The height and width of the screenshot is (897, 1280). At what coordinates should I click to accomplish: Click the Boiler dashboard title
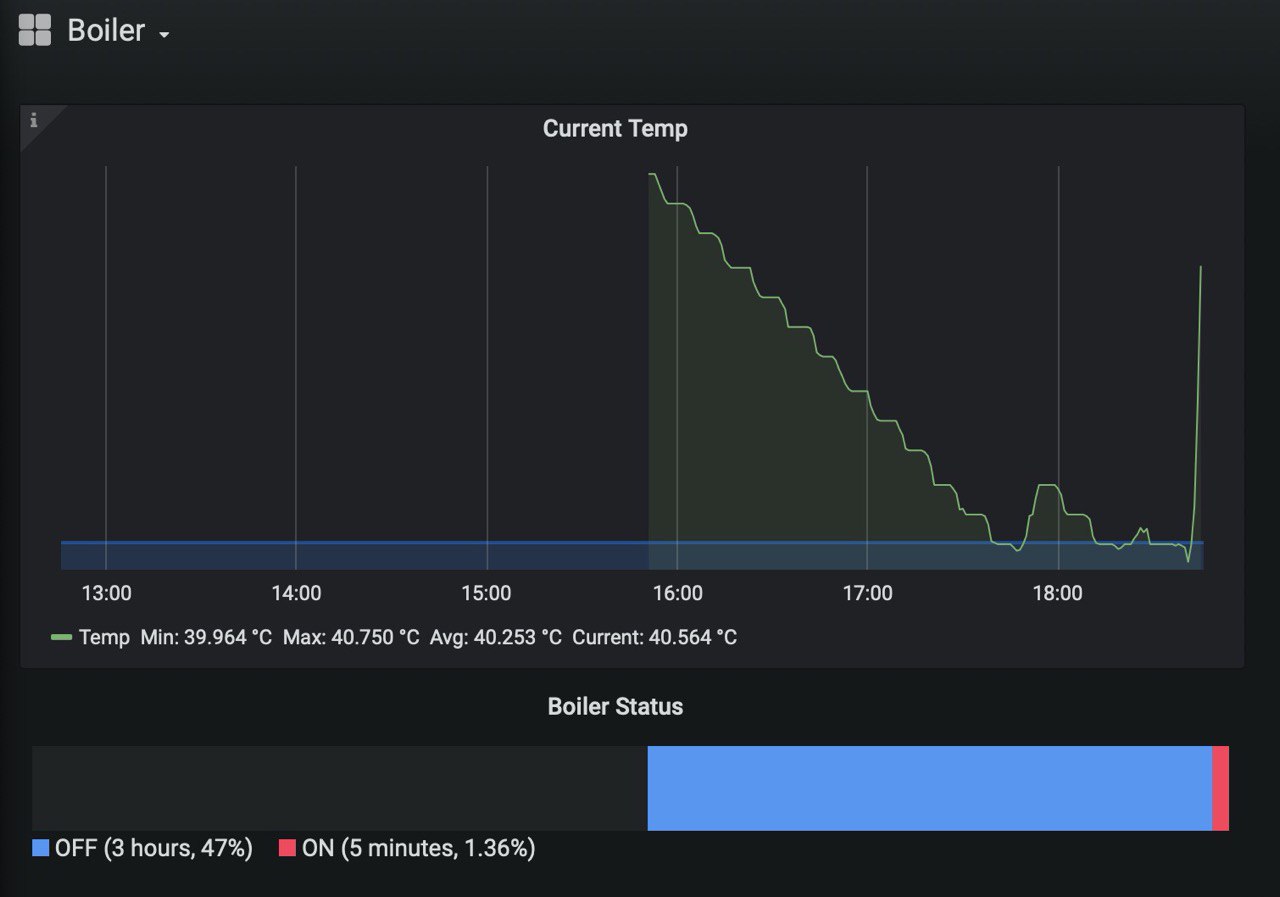click(x=106, y=30)
